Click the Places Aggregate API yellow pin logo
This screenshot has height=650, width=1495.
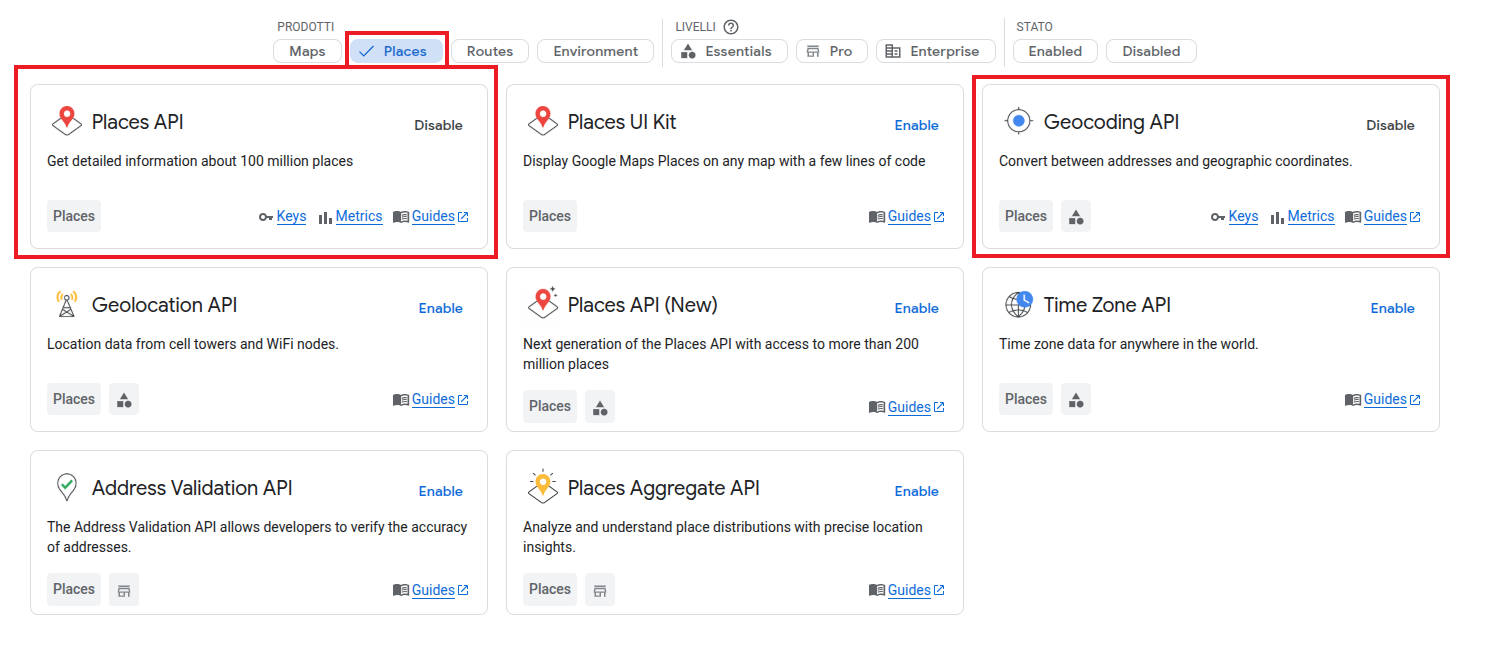coord(543,486)
